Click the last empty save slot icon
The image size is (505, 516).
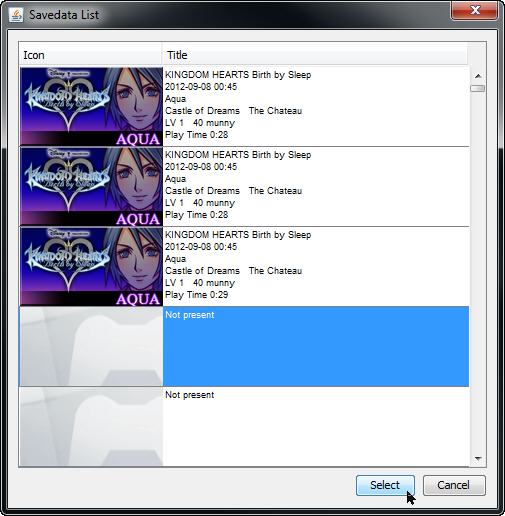(x=91, y=427)
